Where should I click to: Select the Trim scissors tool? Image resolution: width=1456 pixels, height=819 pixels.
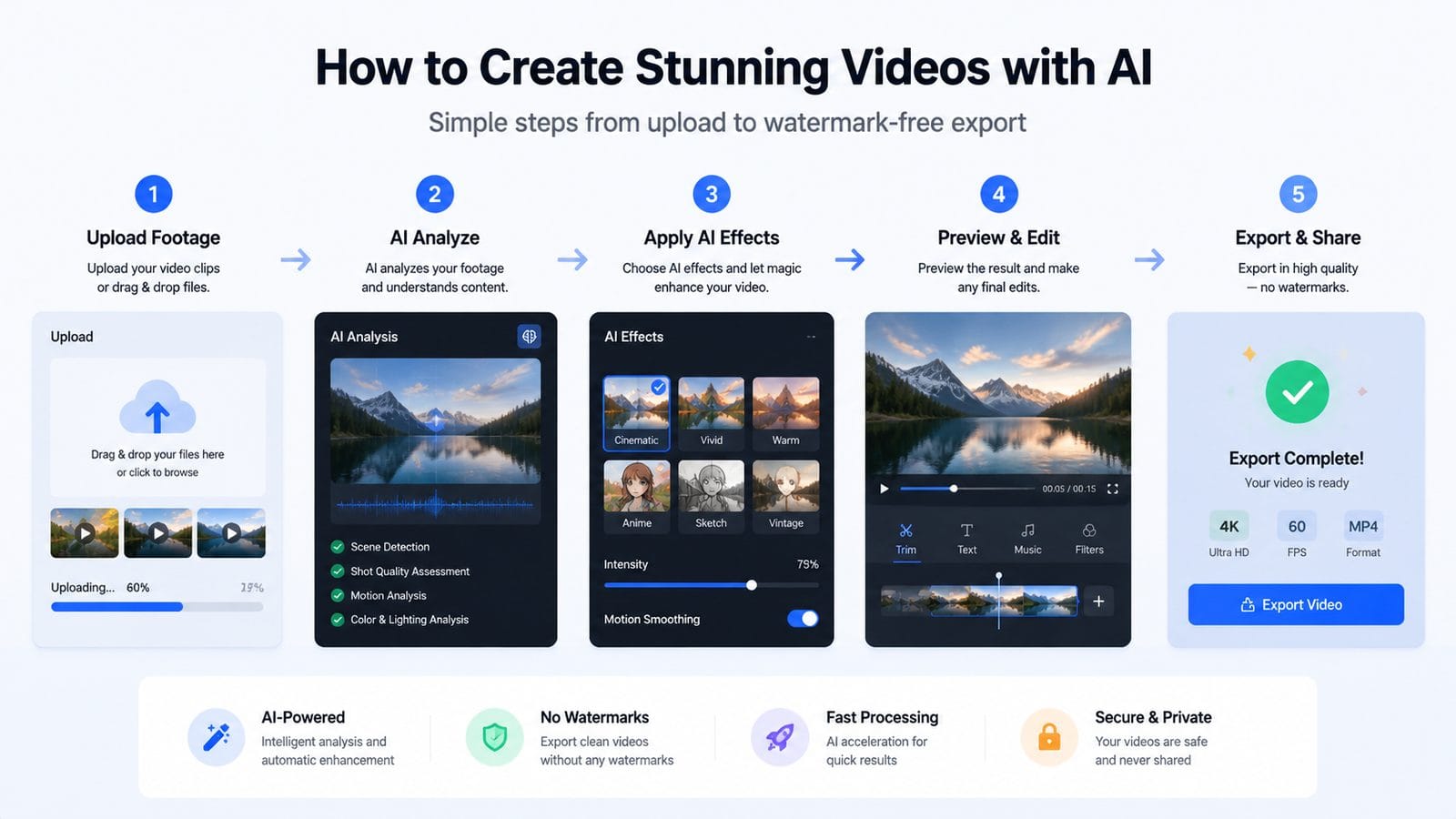[906, 539]
